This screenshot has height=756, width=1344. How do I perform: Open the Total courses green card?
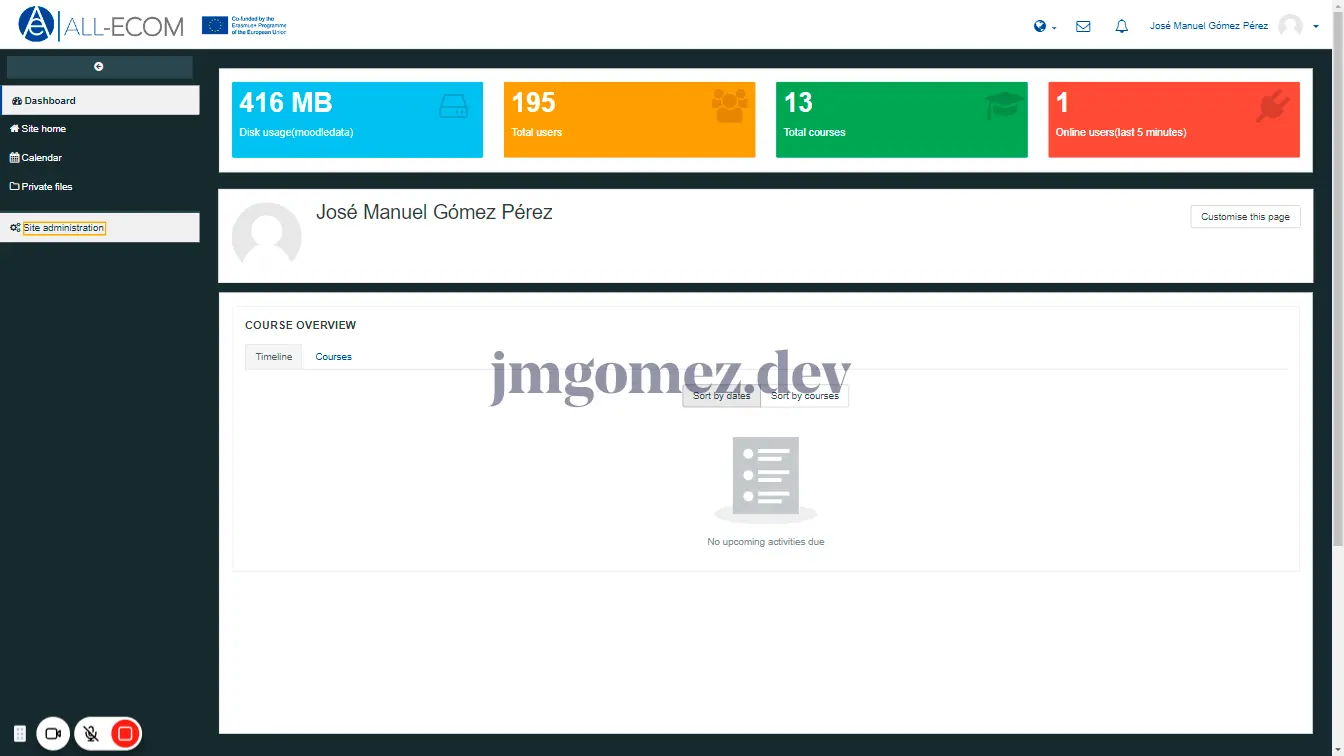coord(901,119)
